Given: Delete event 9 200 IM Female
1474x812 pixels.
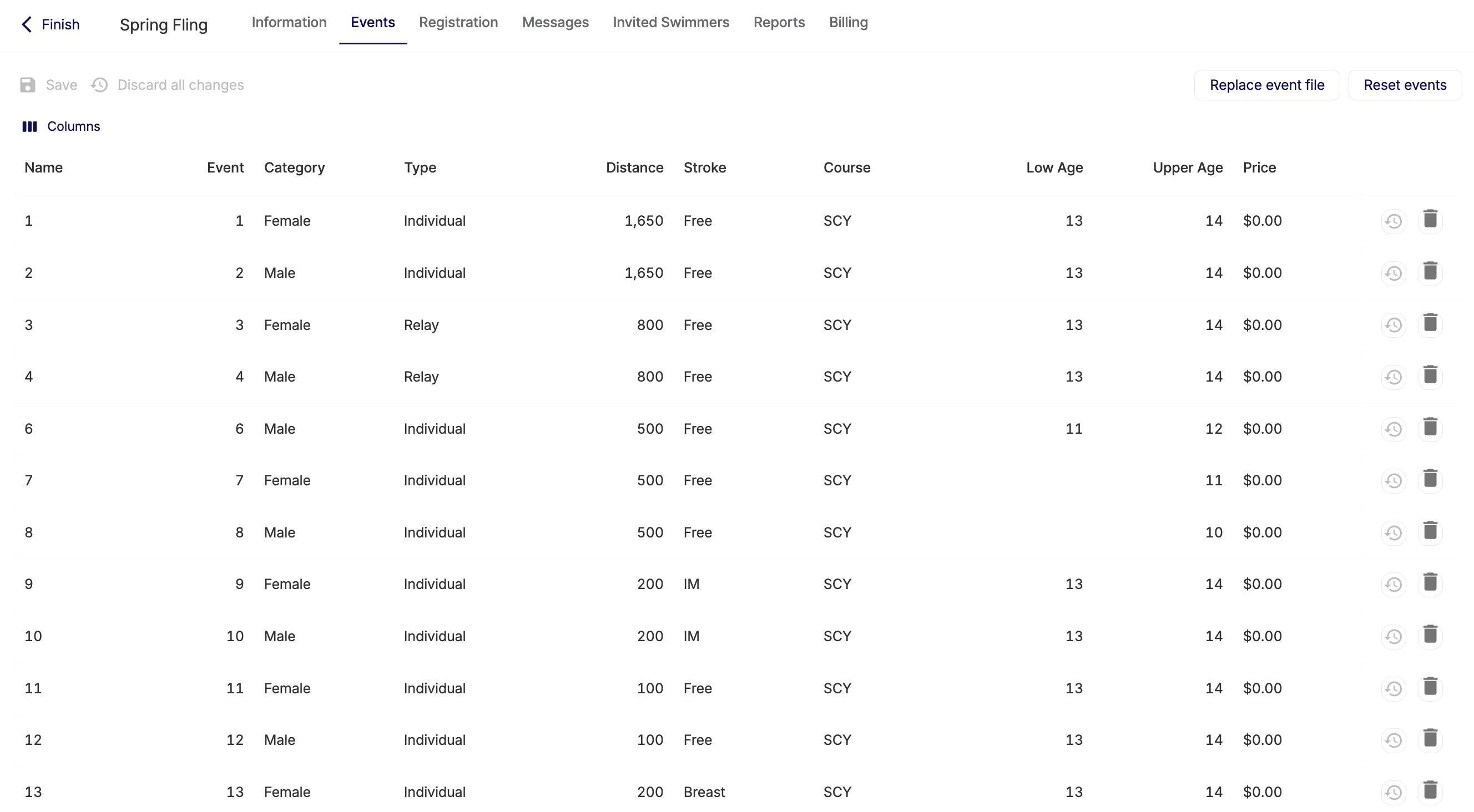Looking at the screenshot, I should [1430, 583].
